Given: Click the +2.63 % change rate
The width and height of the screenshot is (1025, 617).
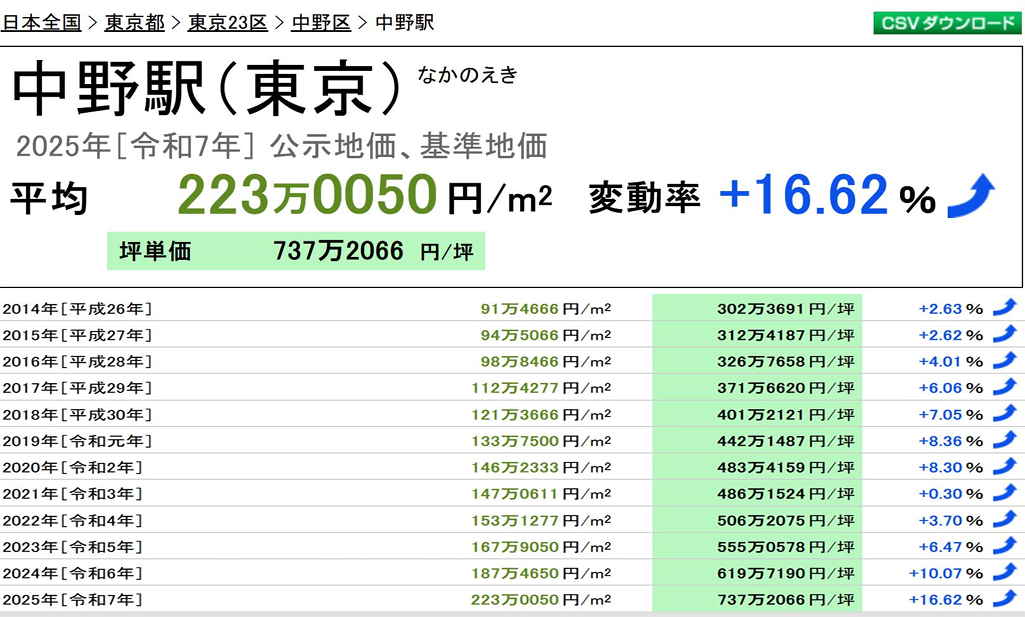Looking at the screenshot, I should pyautogui.click(x=950, y=308).
